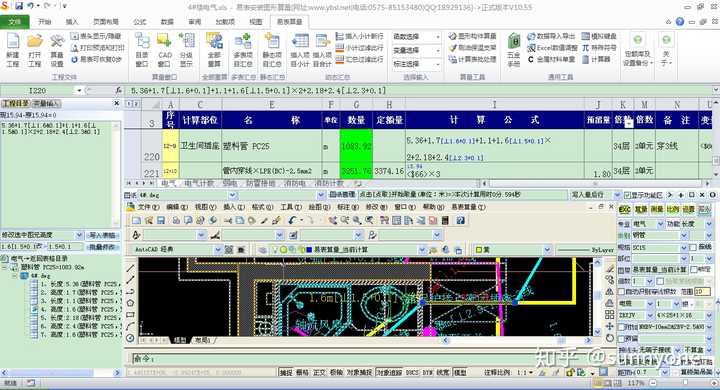Open a project with 打开工程 folder icon
The image size is (720, 390).
(34, 50)
